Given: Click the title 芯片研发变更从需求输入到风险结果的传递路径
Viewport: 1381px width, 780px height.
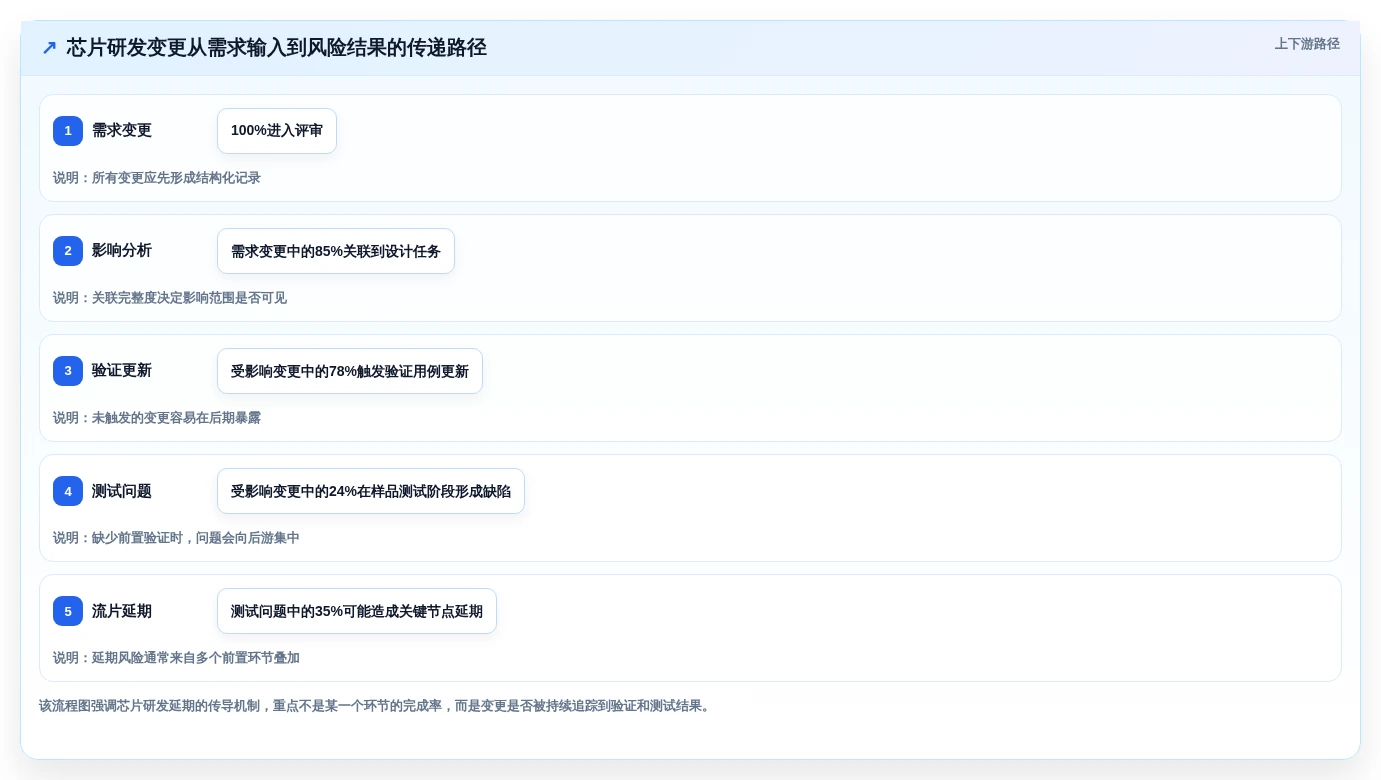Looking at the screenshot, I should click(276, 48).
